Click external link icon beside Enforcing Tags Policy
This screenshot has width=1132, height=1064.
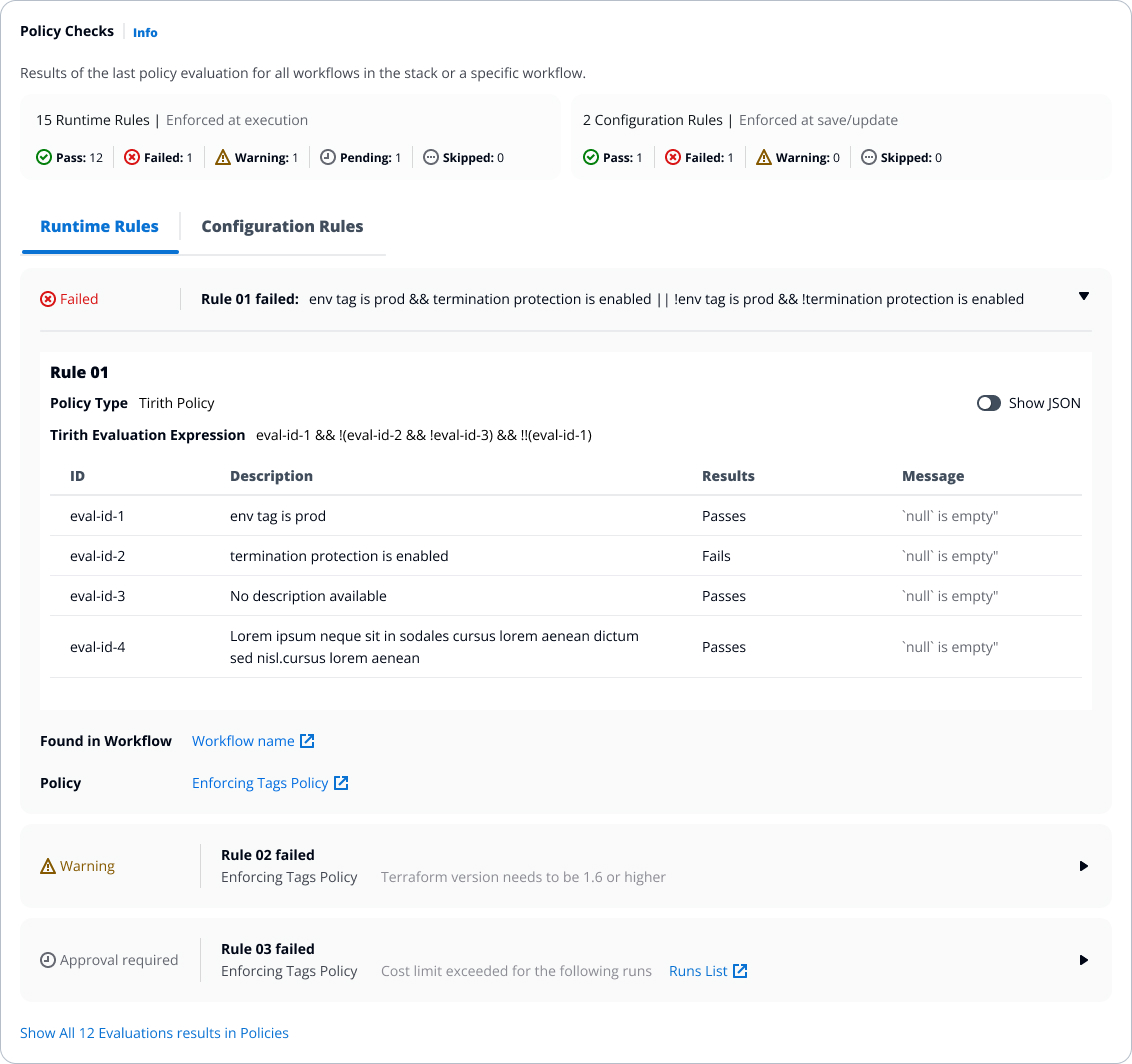click(x=341, y=783)
